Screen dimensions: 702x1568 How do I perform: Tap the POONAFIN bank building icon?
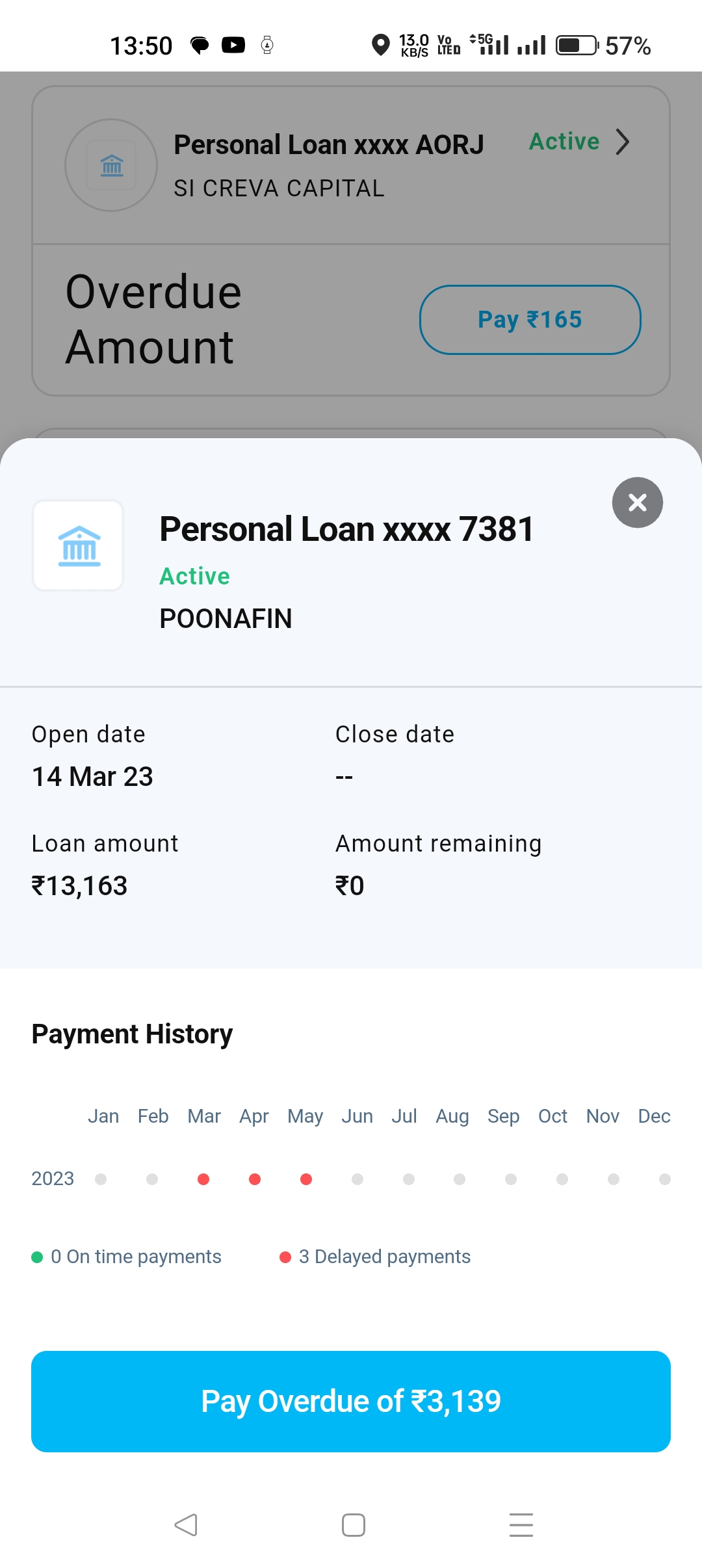click(x=79, y=545)
